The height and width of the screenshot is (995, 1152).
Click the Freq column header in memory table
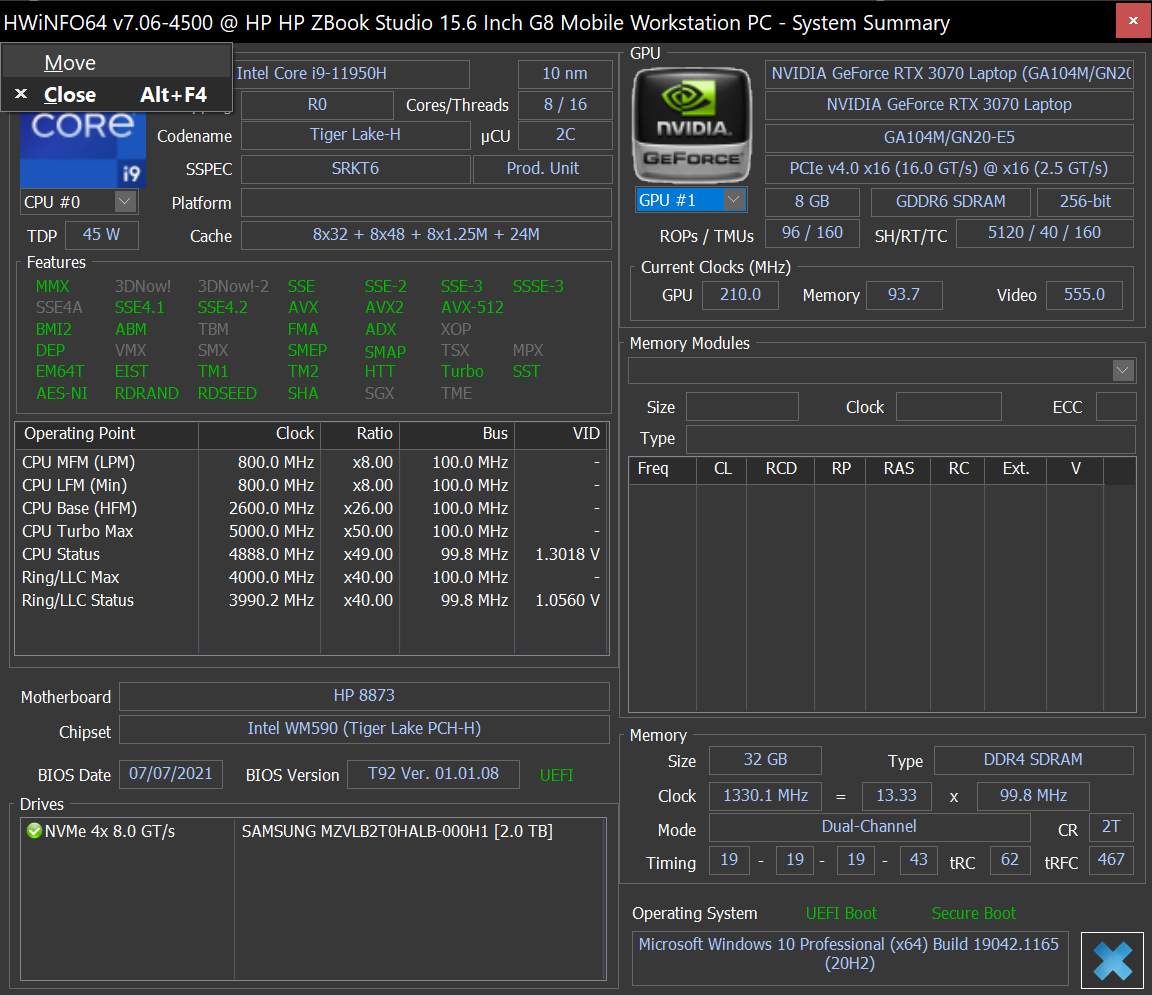click(x=653, y=469)
